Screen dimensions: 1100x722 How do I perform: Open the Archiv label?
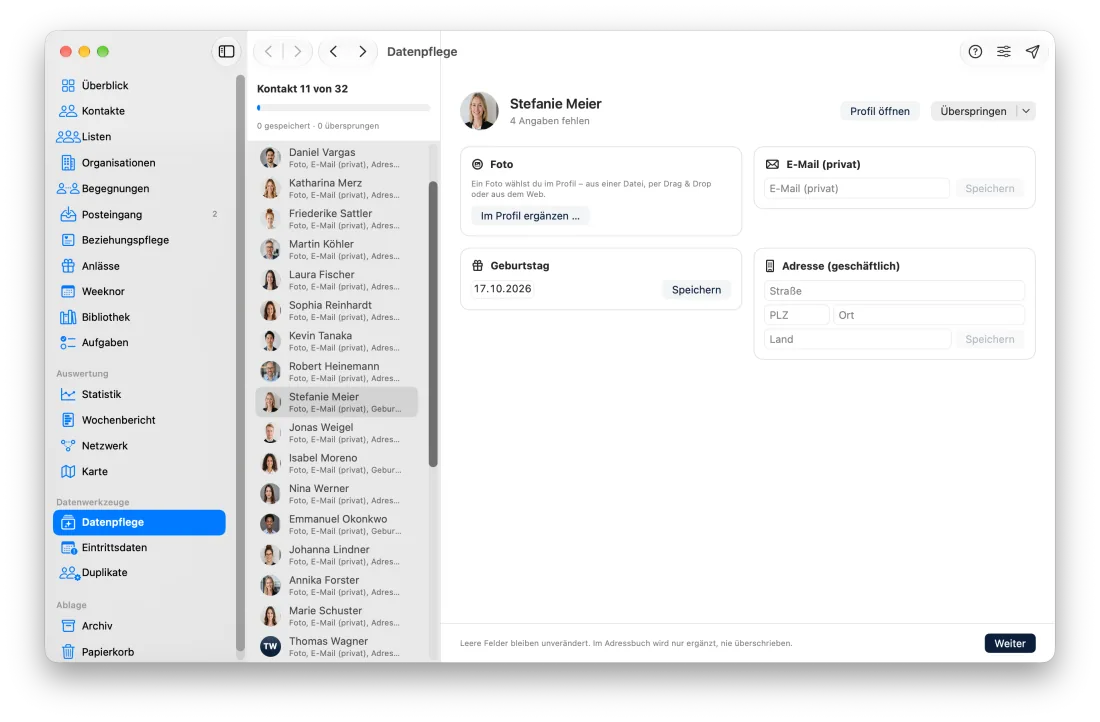[97, 626]
